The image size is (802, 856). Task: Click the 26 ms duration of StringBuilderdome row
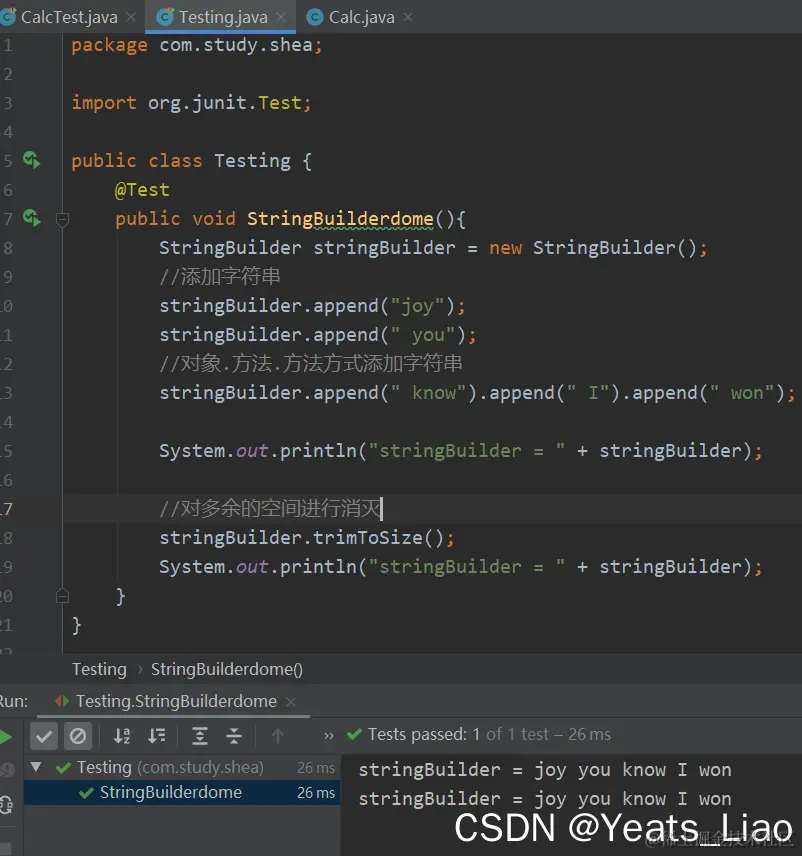pos(316,792)
